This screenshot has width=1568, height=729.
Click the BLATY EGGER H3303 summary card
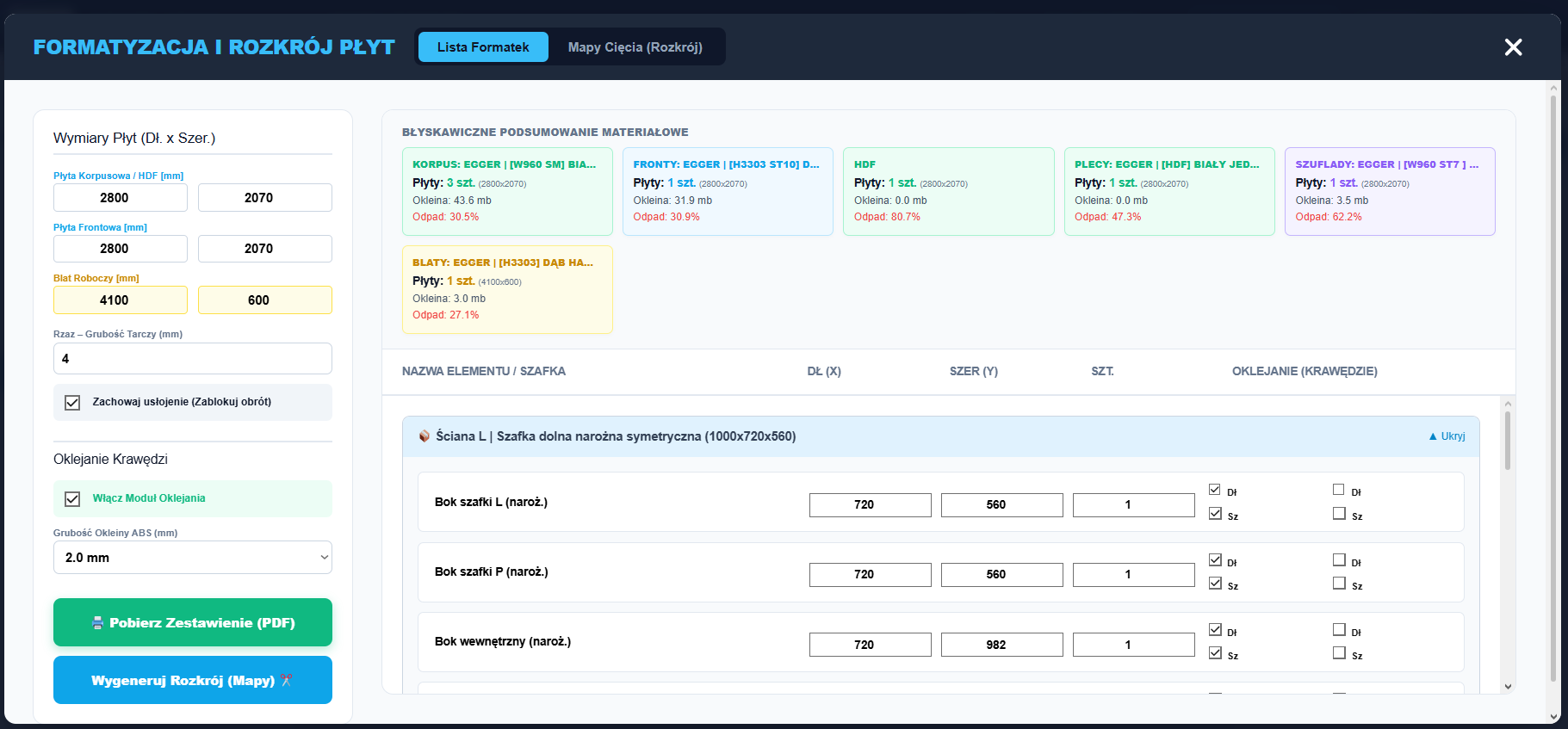click(x=507, y=289)
